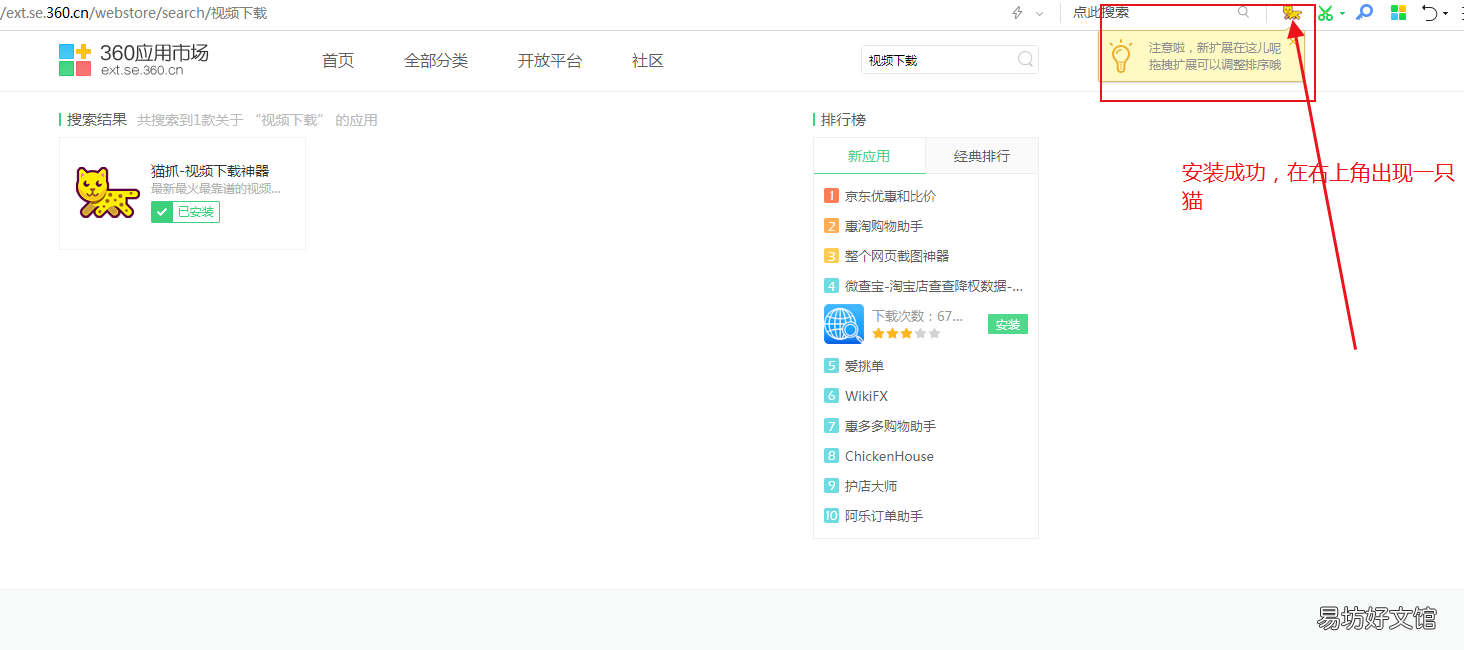Open the 猫抓-视频下载神器 title link
The width and height of the screenshot is (1464, 650).
(210, 172)
